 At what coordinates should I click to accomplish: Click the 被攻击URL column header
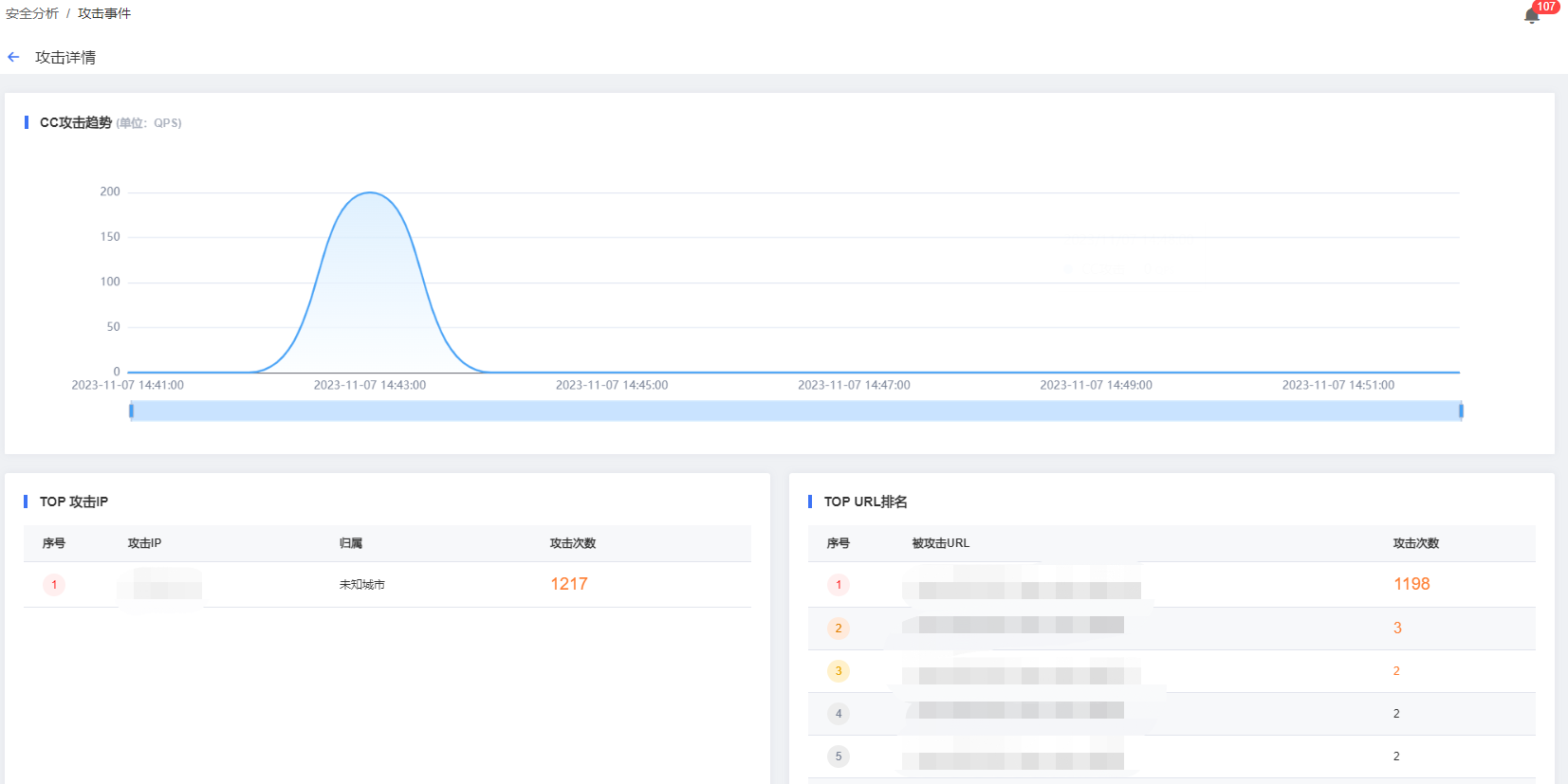pyautogui.click(x=940, y=543)
